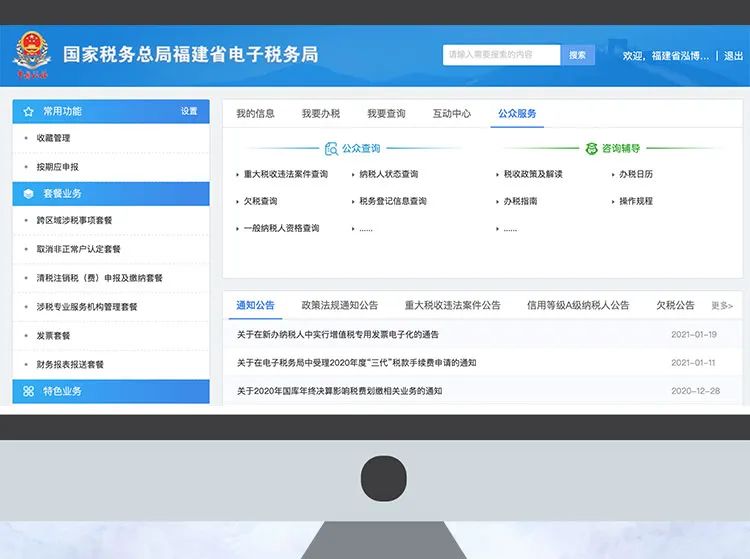Switch to the 我要办税 tab
The width and height of the screenshot is (750, 559).
pyautogui.click(x=321, y=114)
